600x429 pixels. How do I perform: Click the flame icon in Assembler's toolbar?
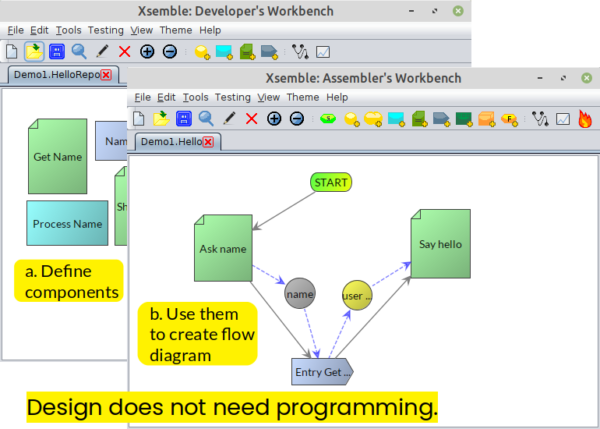click(585, 119)
